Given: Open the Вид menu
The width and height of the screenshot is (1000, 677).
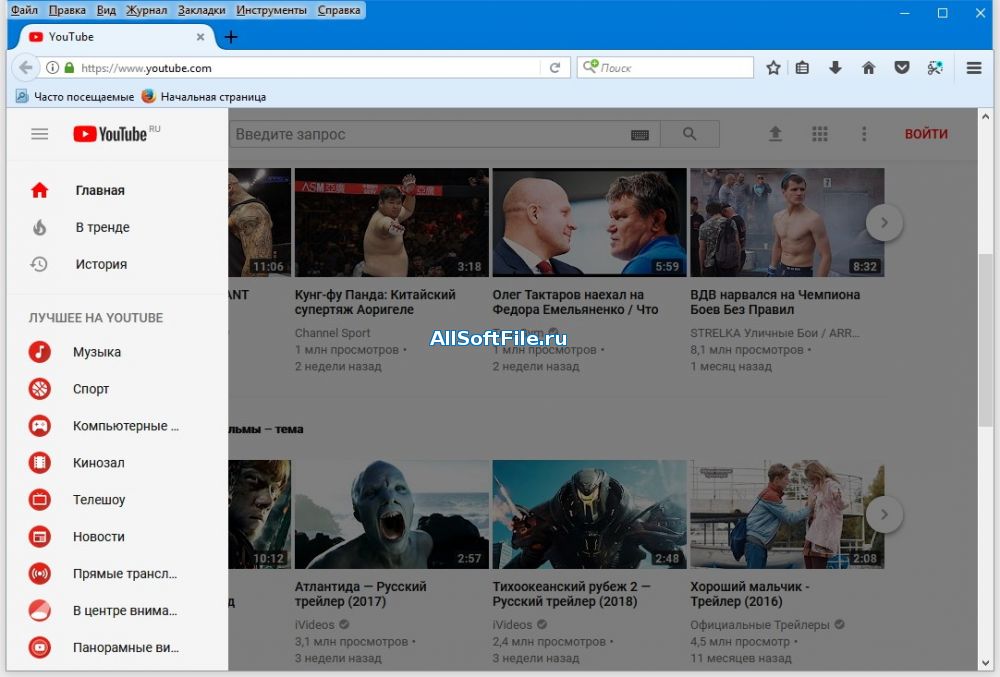Looking at the screenshot, I should pyautogui.click(x=106, y=10).
